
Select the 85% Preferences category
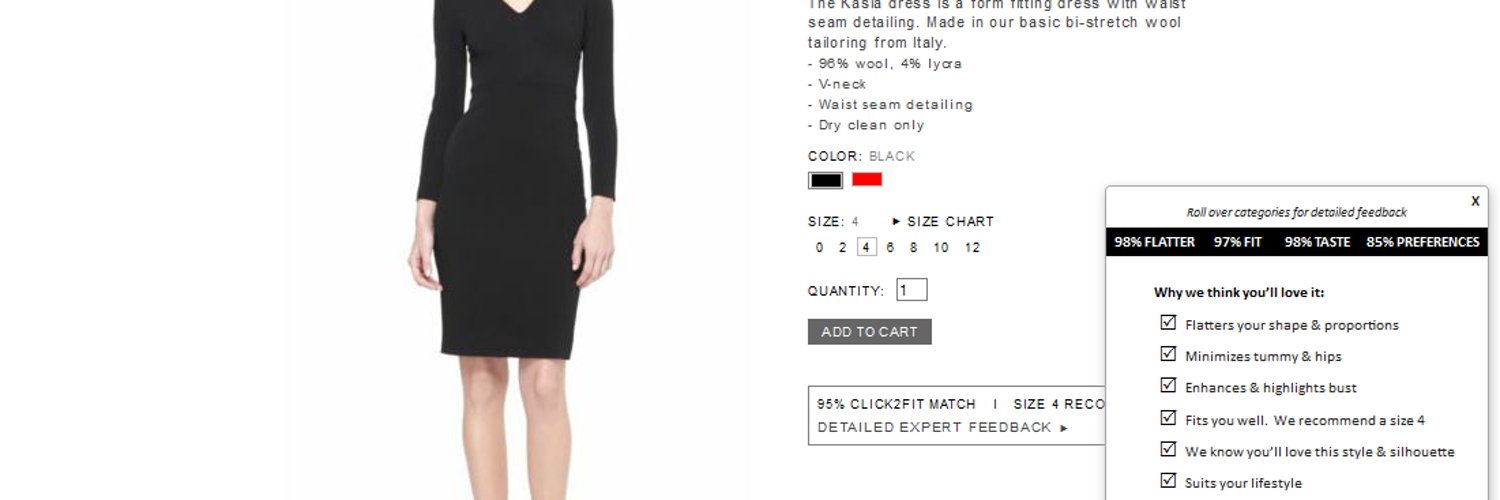1423,242
